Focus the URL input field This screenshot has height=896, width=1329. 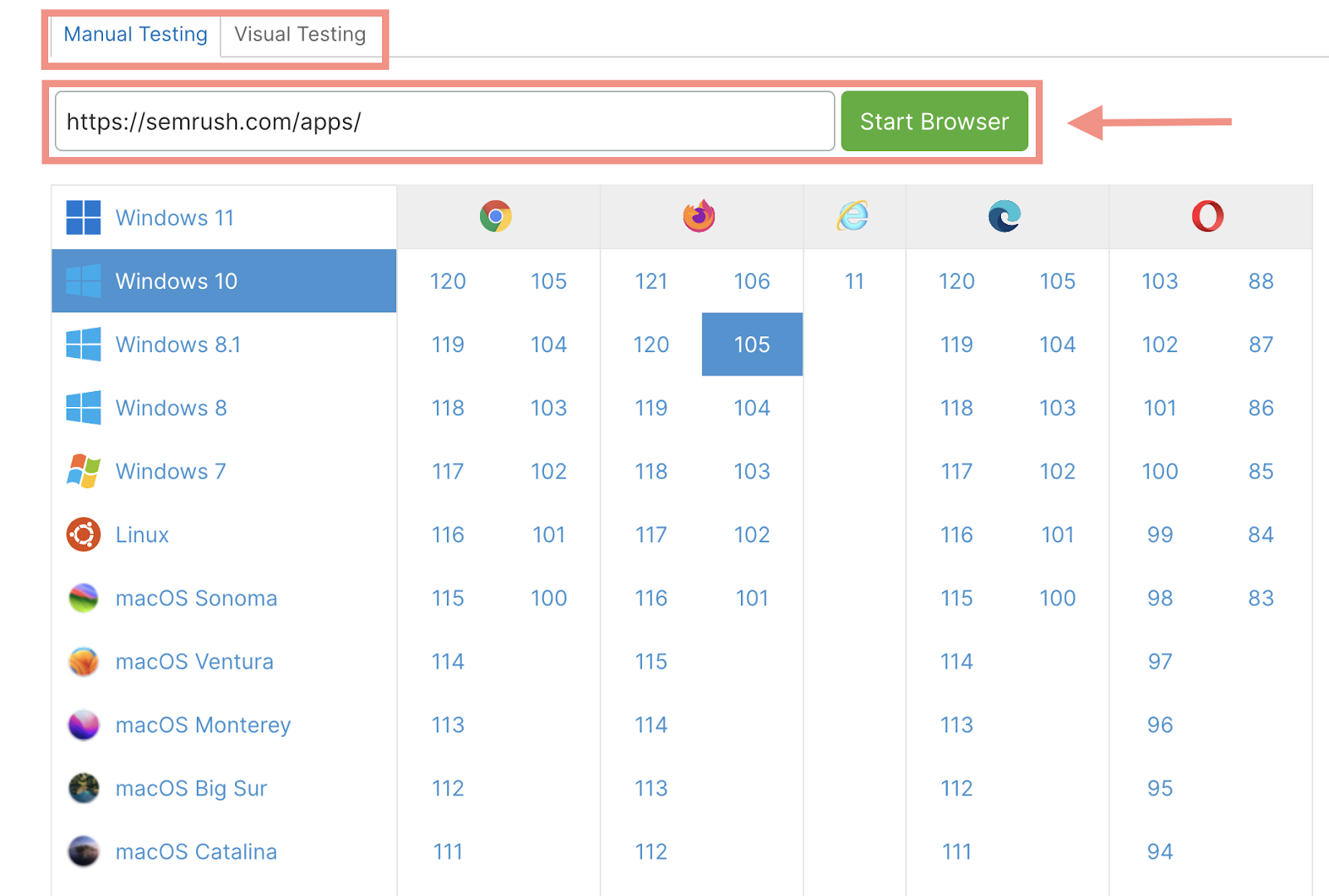click(444, 122)
